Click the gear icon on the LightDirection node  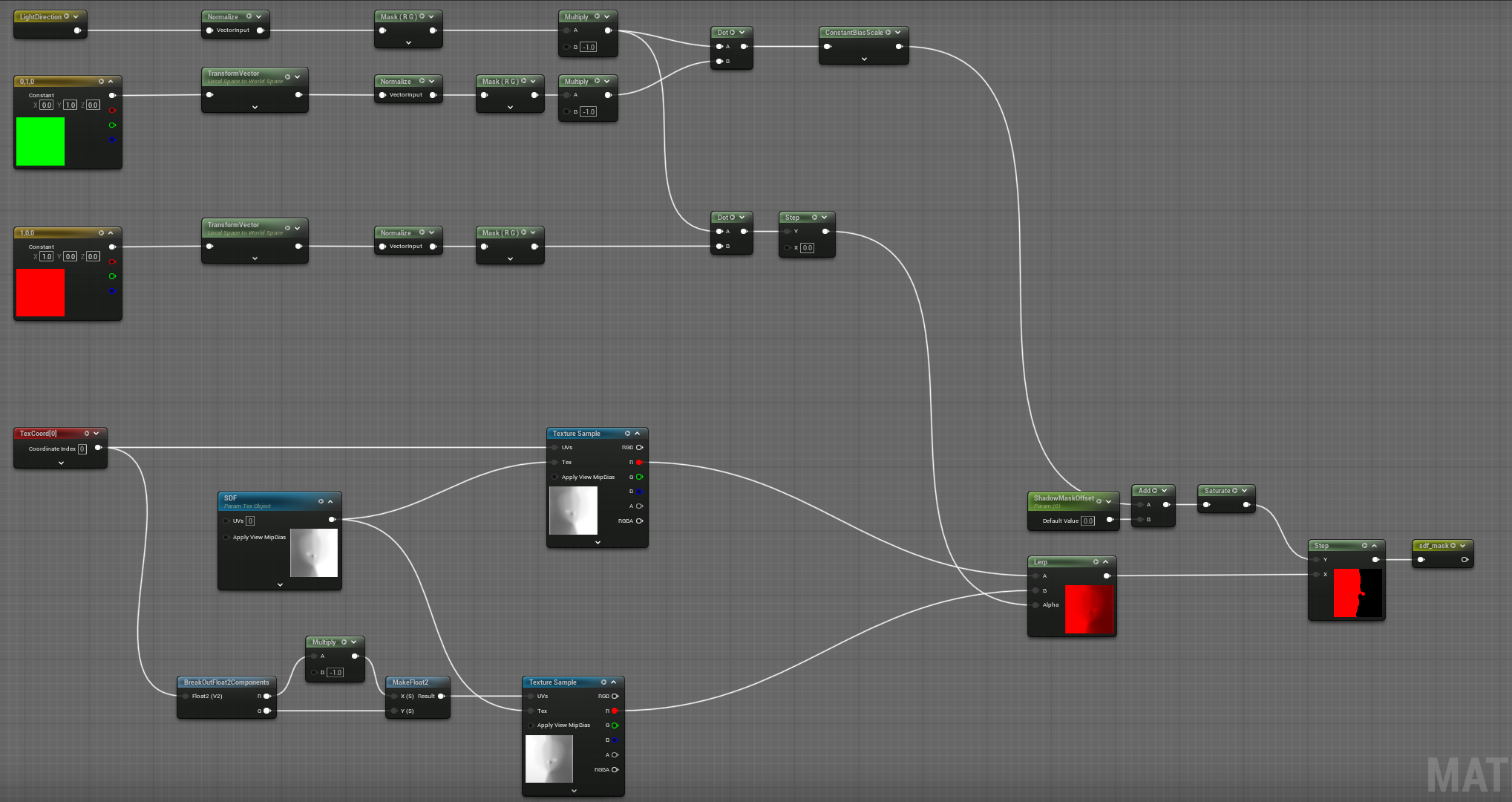coord(66,16)
